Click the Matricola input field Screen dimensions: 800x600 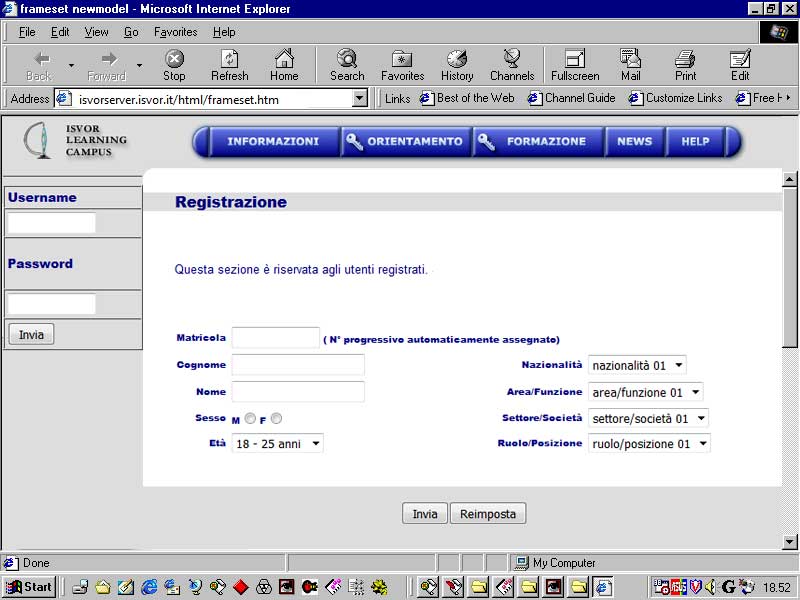[276, 338]
